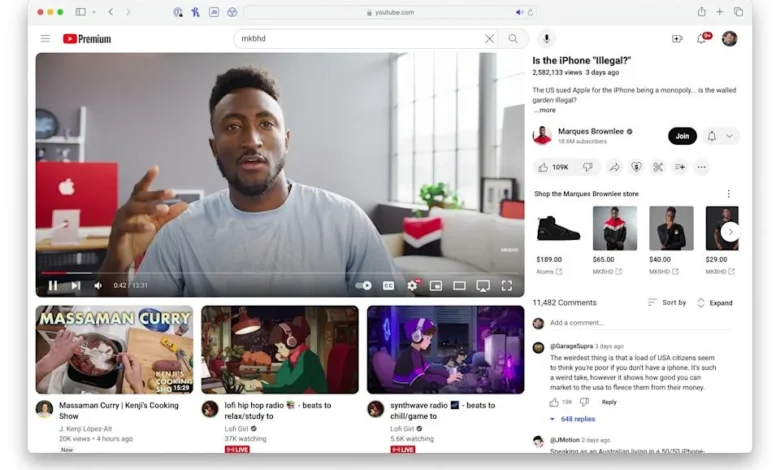780x470 pixels.
Task: Save video to playlist icon
Action: (680, 167)
